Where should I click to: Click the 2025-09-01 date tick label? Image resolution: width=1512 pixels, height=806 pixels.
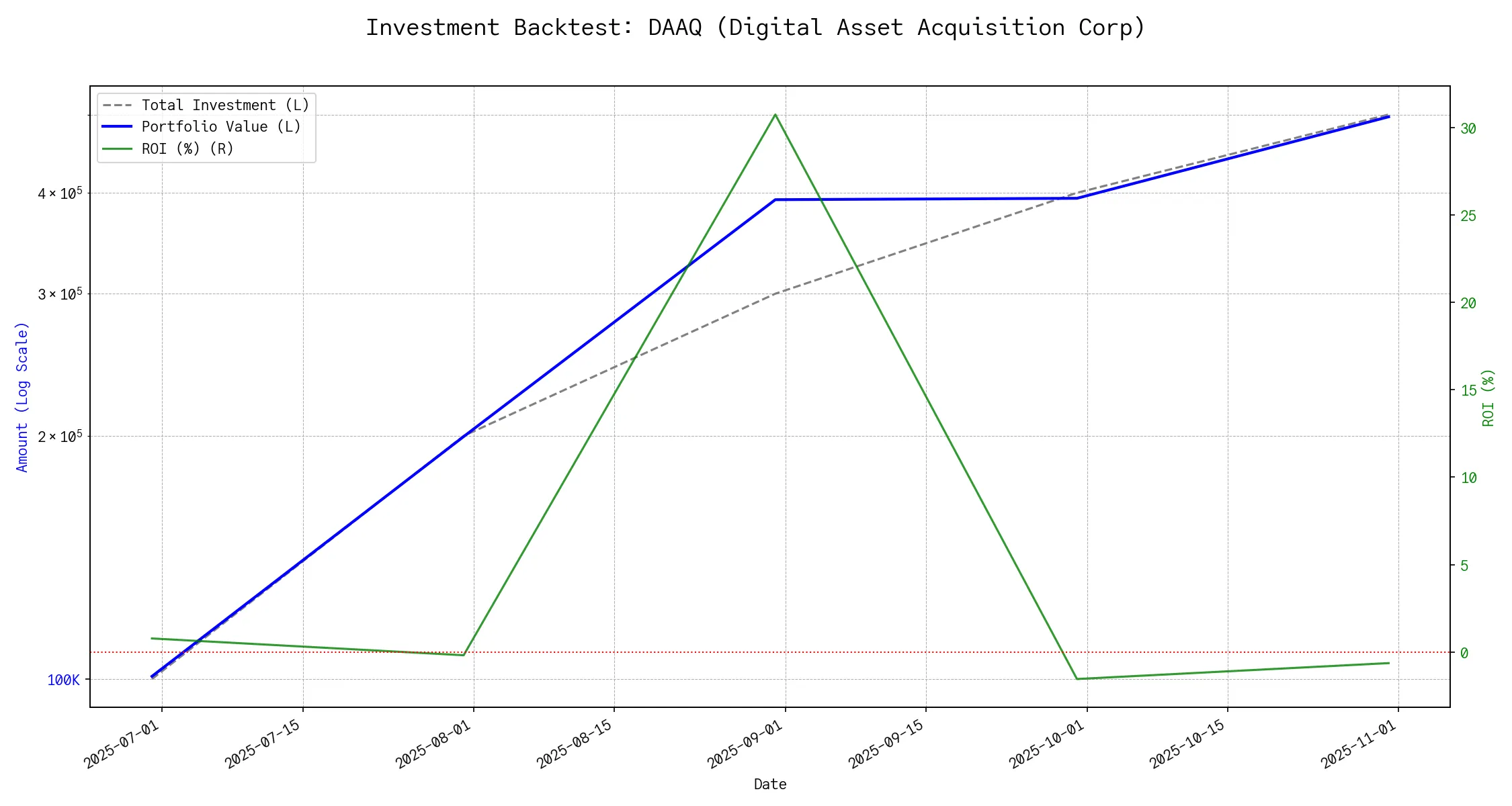click(x=746, y=744)
